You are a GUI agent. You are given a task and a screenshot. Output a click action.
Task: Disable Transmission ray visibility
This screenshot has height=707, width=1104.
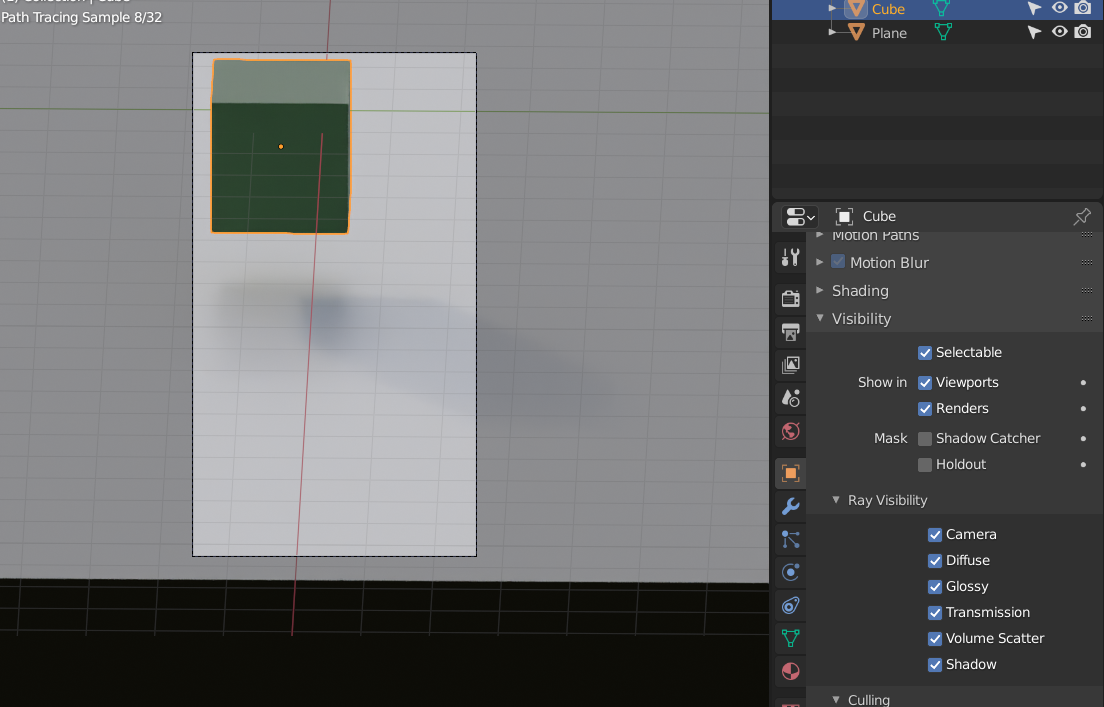(934, 613)
